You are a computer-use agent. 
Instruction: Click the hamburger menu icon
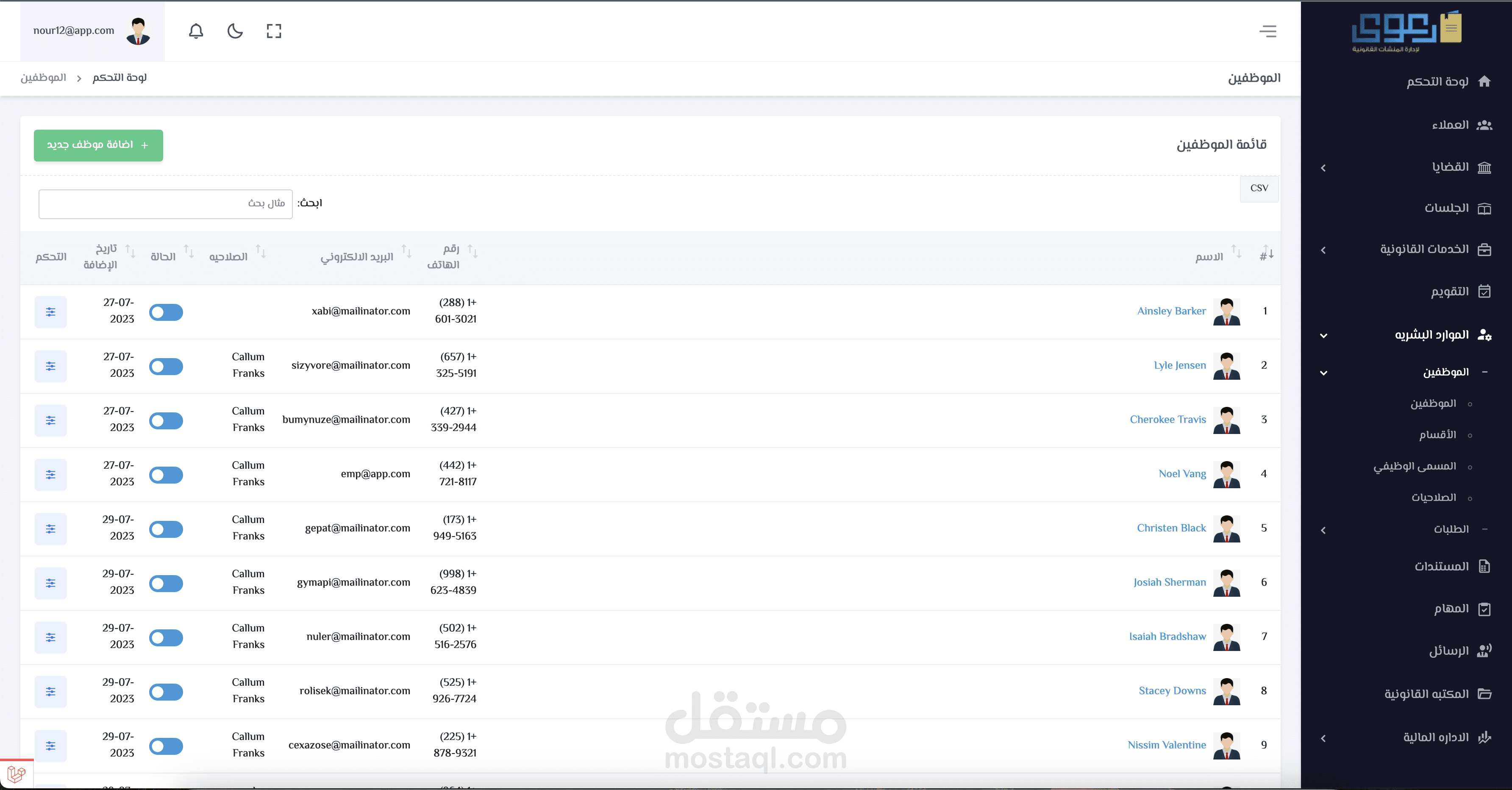(x=1268, y=31)
